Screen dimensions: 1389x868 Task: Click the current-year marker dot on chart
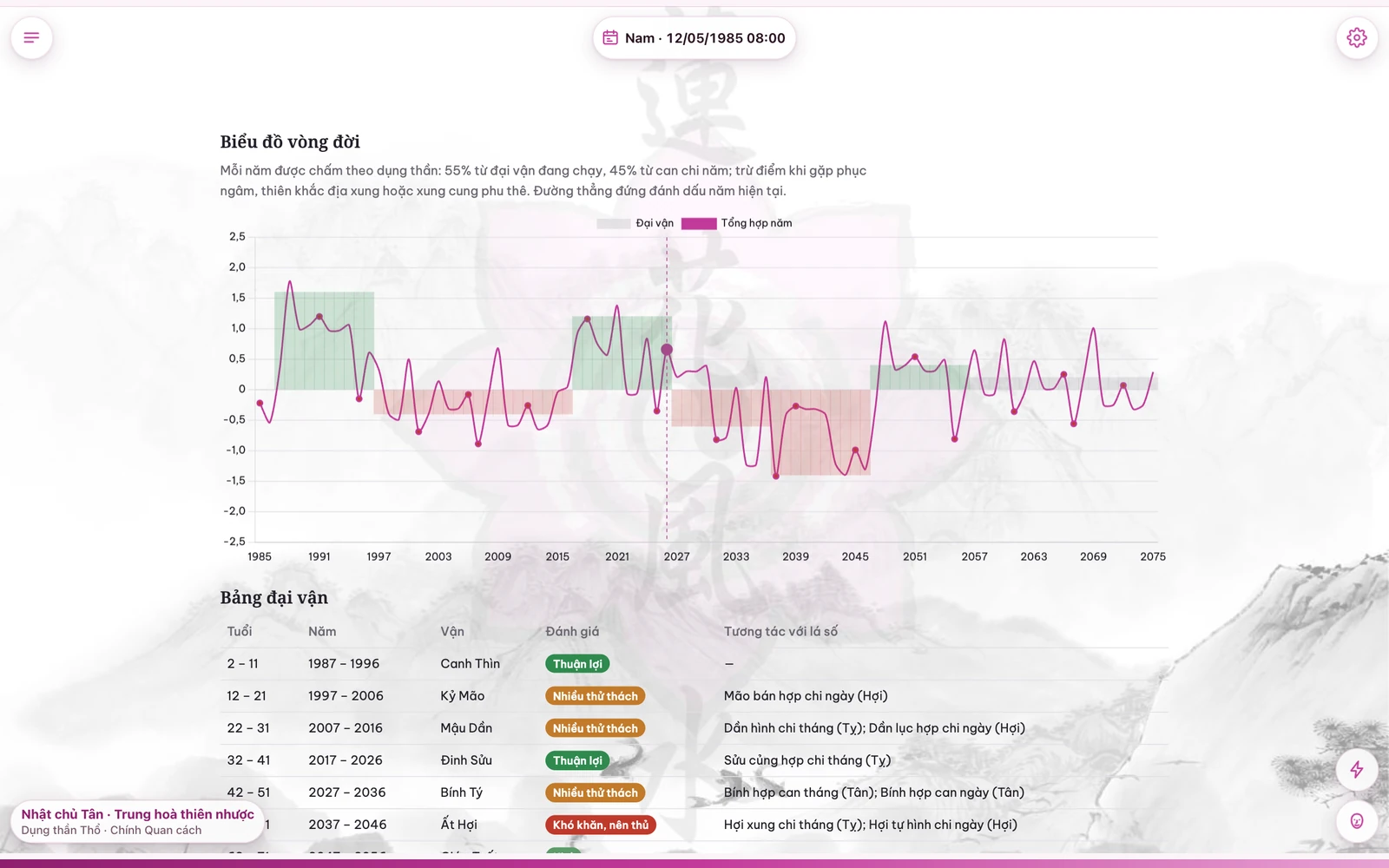point(667,350)
